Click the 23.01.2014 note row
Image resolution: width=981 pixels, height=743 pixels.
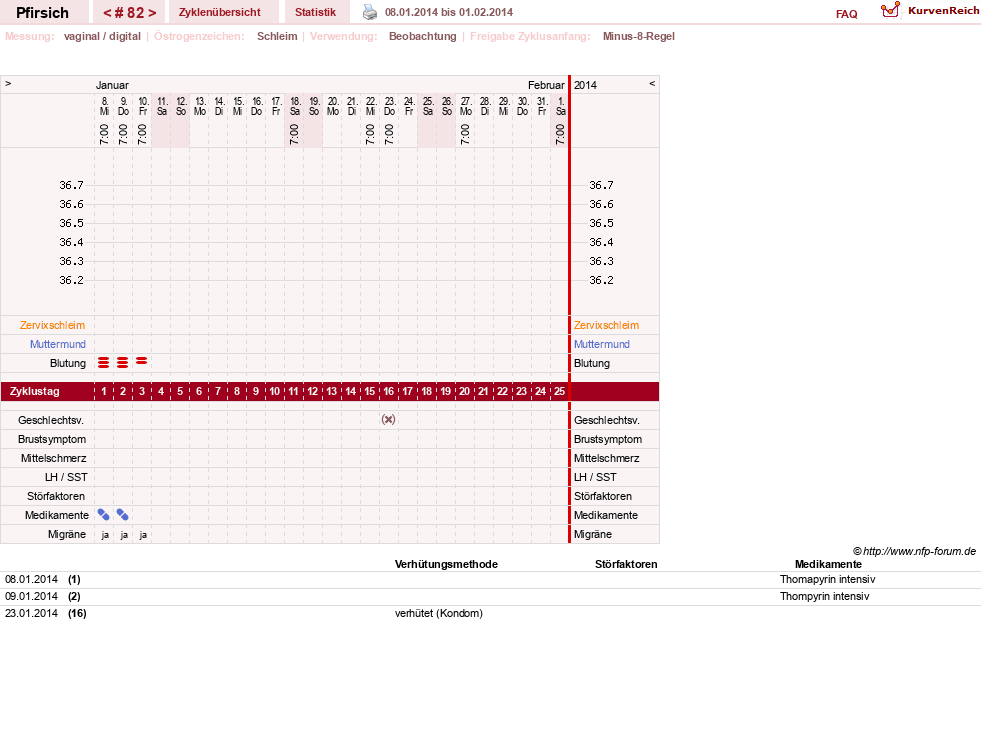click(x=490, y=614)
